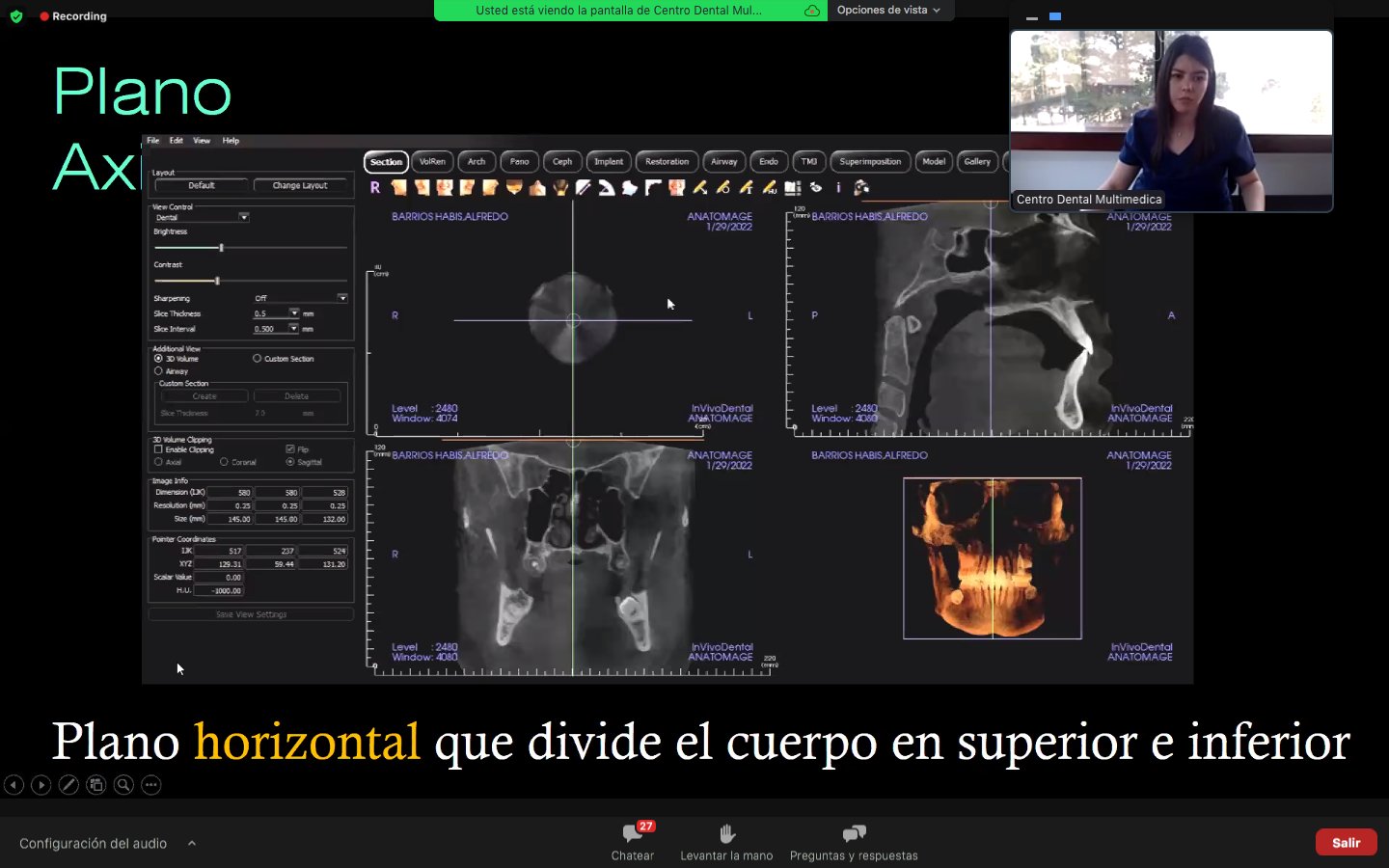Click the view sequence camera icon
The image size is (1389, 868).
861,187
